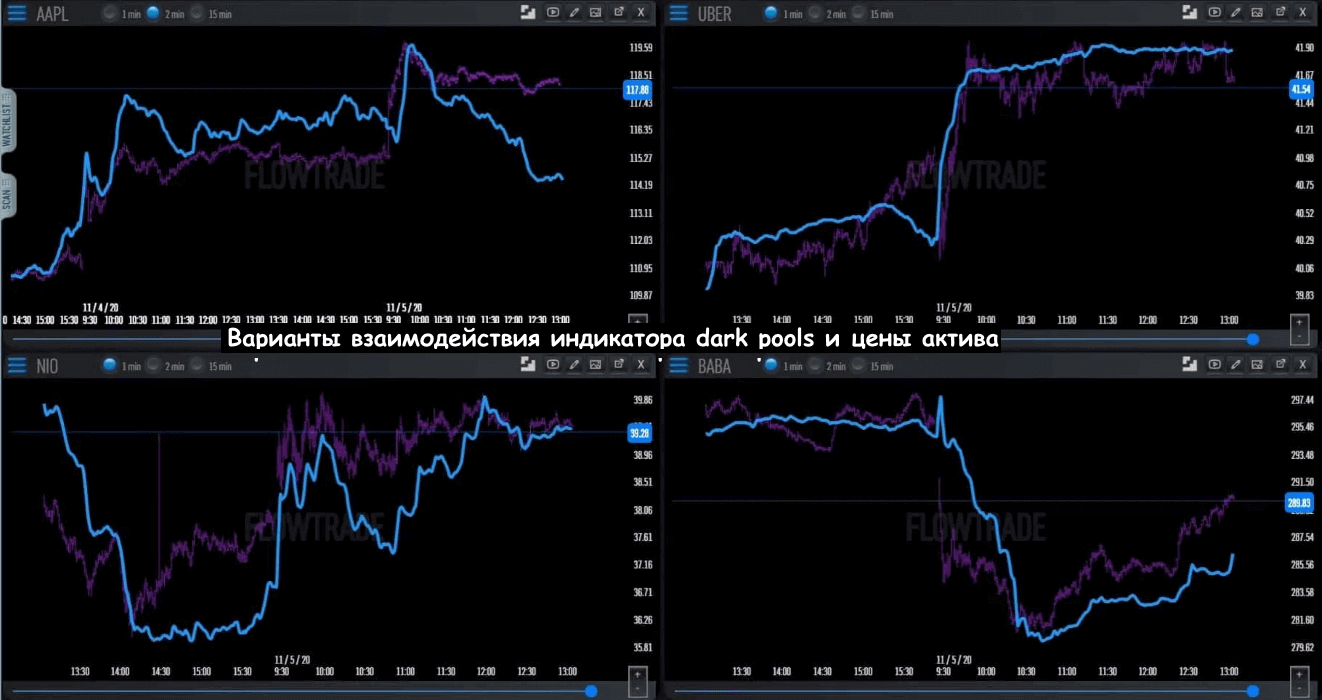Viewport: 1322px width, 700px height.
Task: Open the SCAN side tab
Action: (7, 198)
